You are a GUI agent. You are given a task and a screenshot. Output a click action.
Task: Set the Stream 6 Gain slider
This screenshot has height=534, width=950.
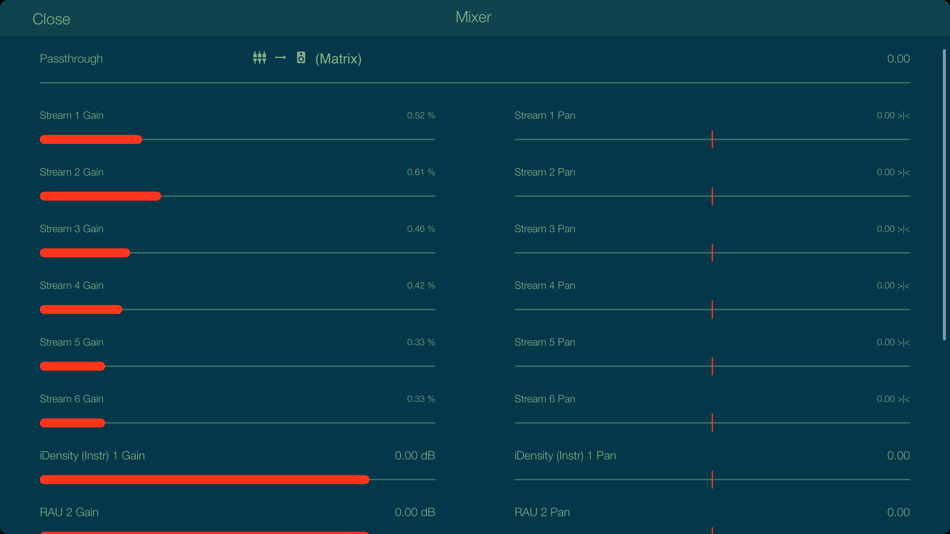238,422
